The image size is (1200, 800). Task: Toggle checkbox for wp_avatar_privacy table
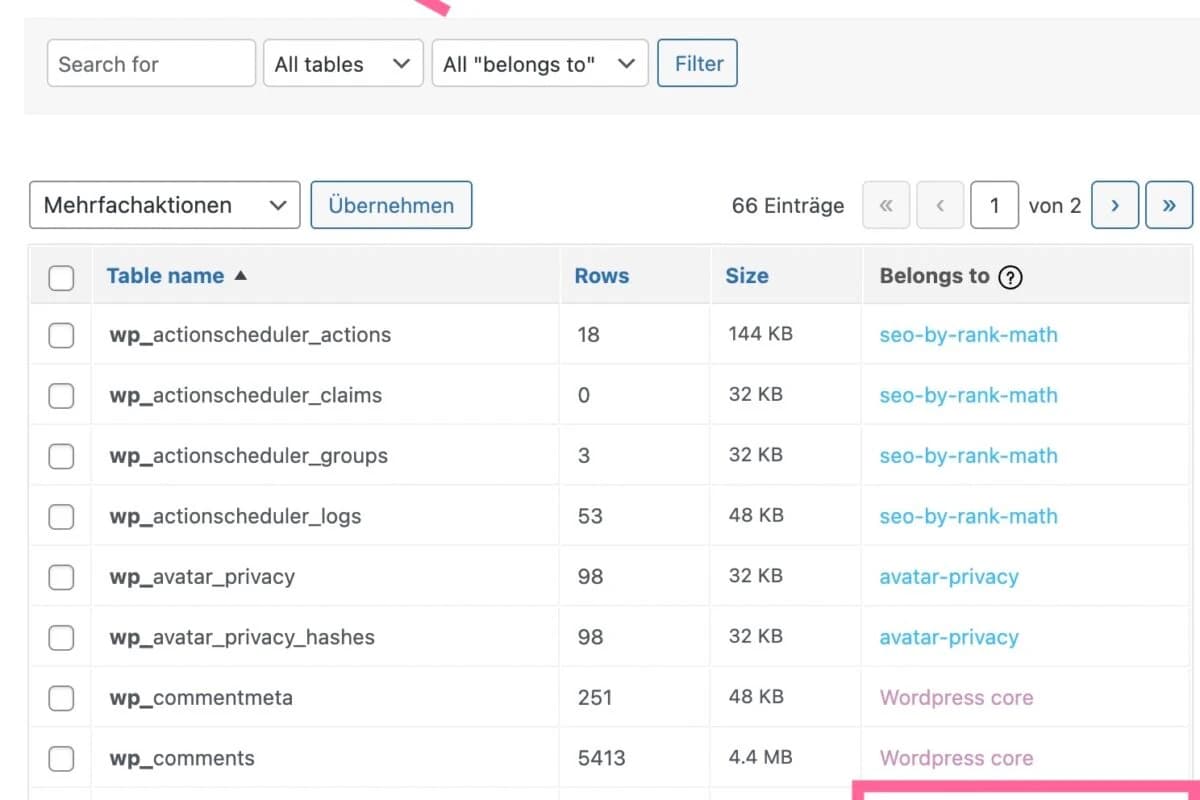pyautogui.click(x=61, y=577)
